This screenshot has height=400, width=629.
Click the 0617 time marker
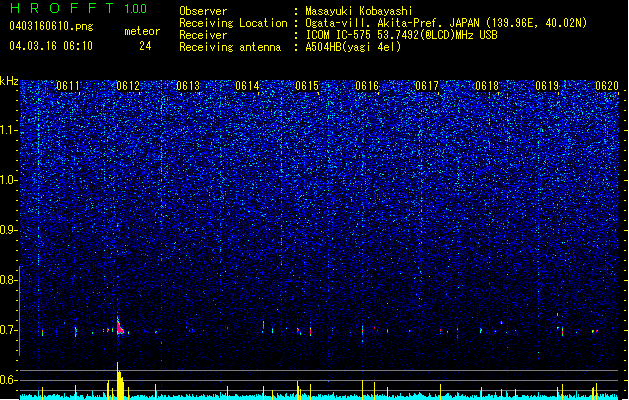(x=427, y=86)
